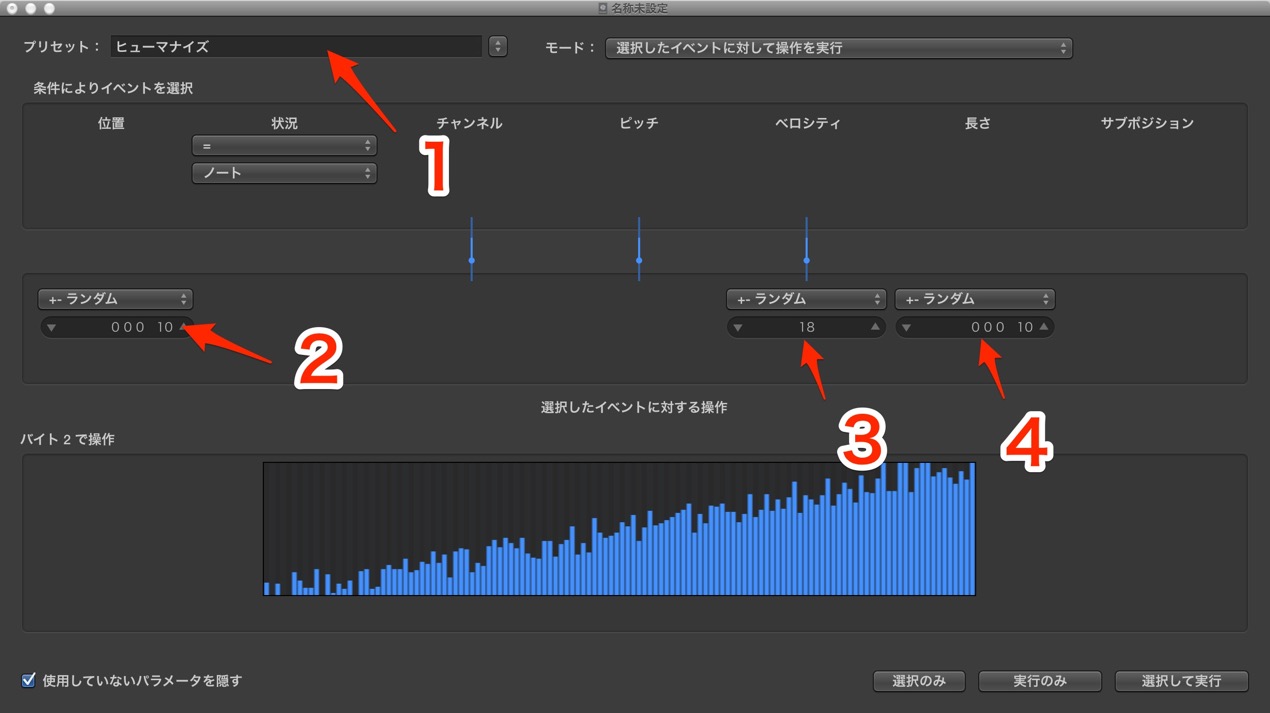Click the ヒューマナイズ preset name field
This screenshot has height=713, width=1270.
coord(297,47)
